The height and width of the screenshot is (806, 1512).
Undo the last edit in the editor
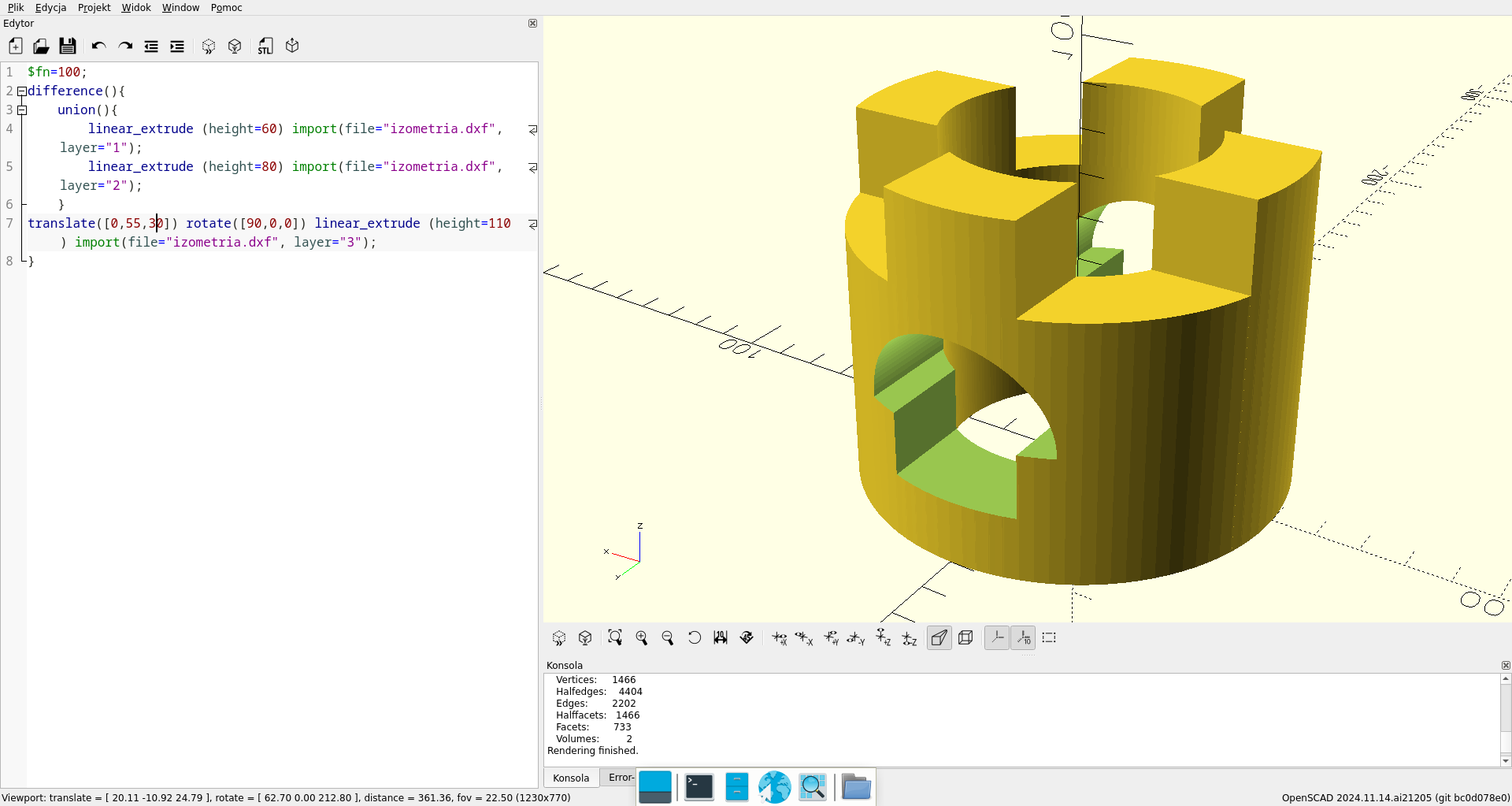point(98,46)
